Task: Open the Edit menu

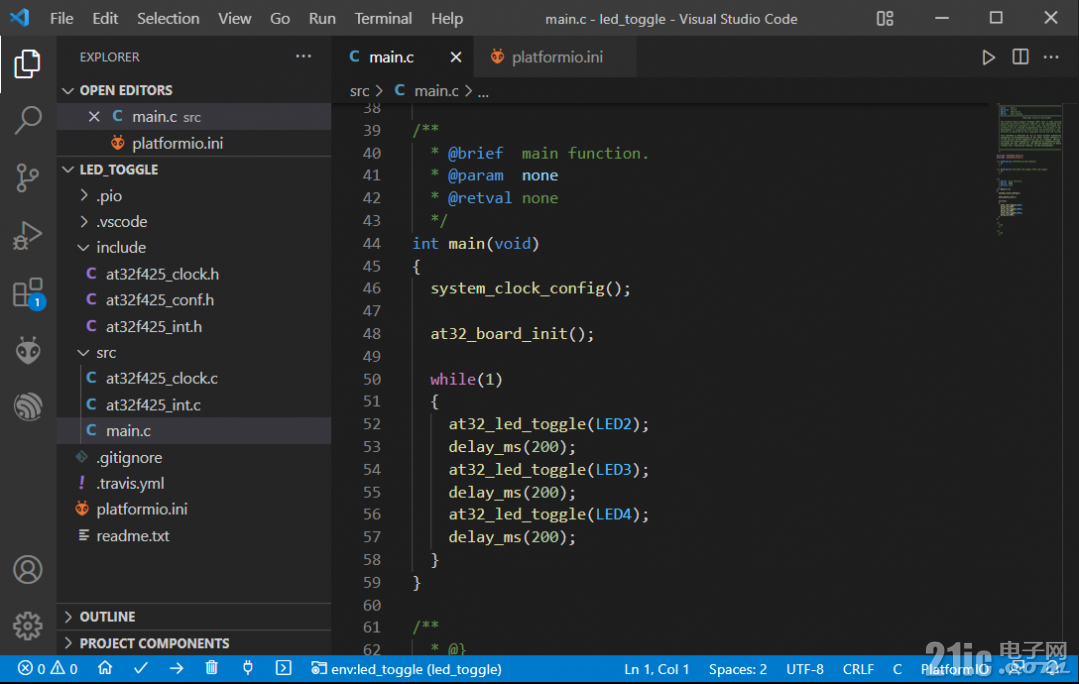Action: (105, 19)
